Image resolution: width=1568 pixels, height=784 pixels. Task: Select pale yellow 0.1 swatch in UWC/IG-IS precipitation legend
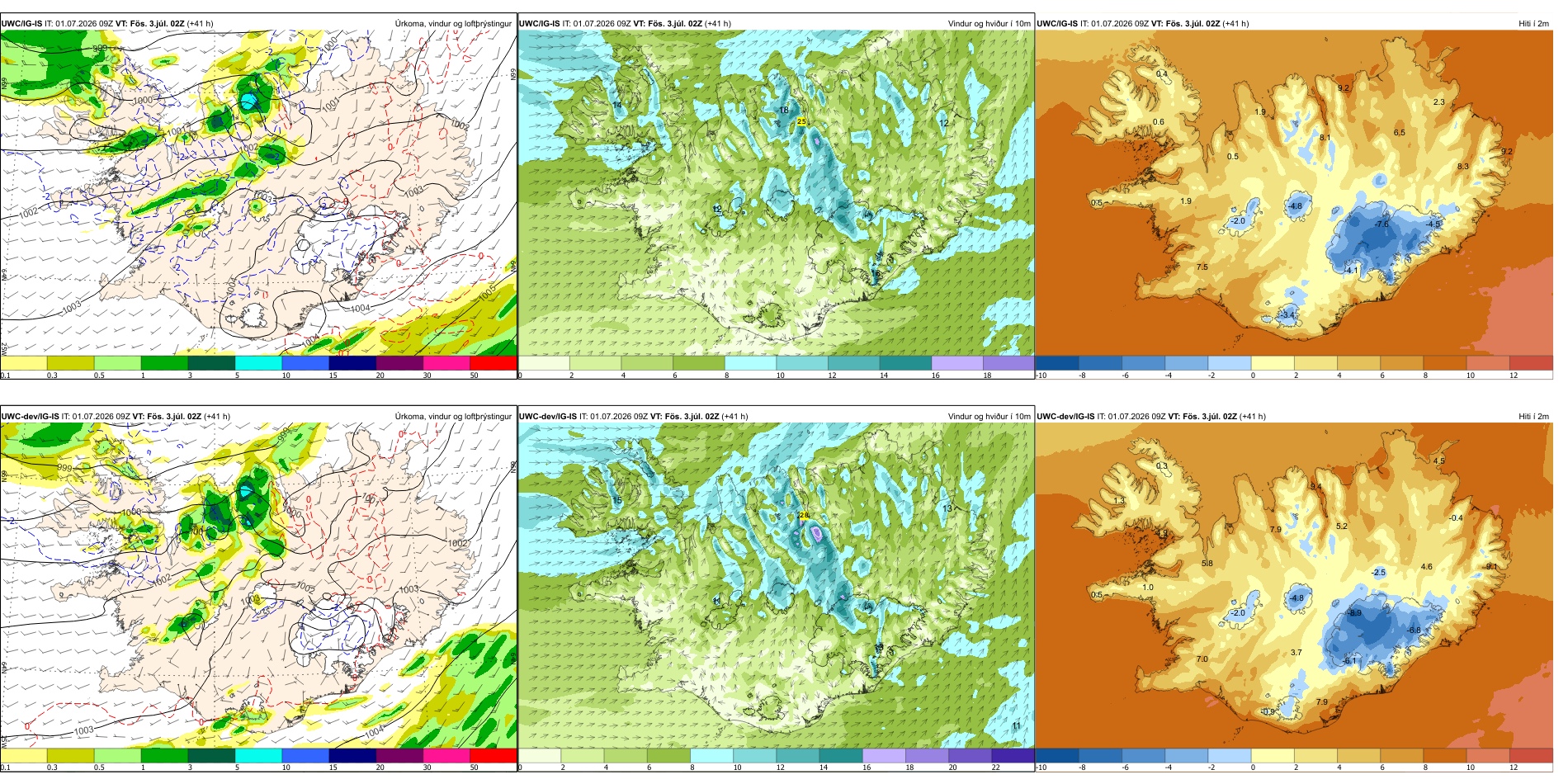[23, 362]
